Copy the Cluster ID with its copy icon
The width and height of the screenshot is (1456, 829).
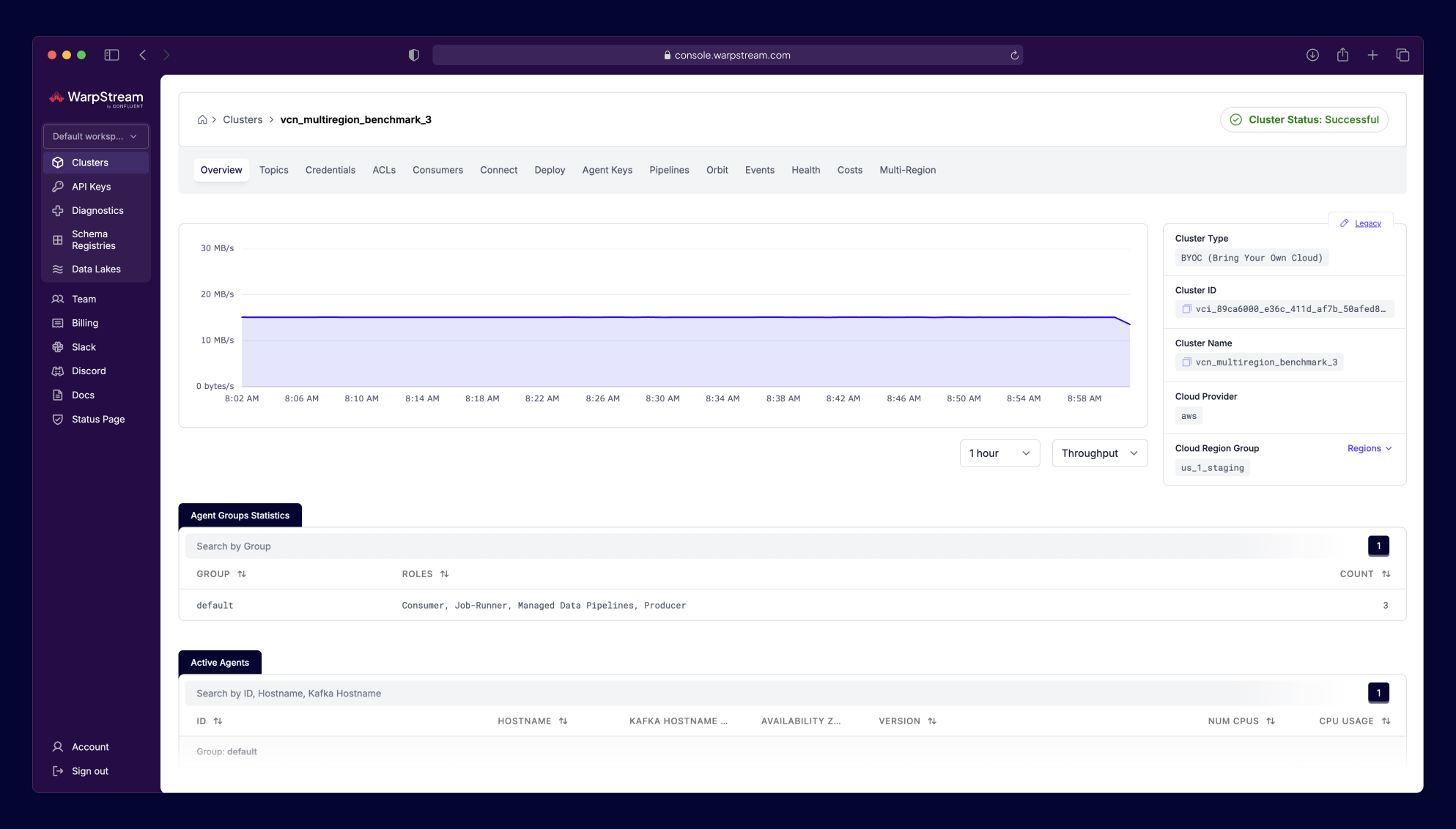point(1186,309)
